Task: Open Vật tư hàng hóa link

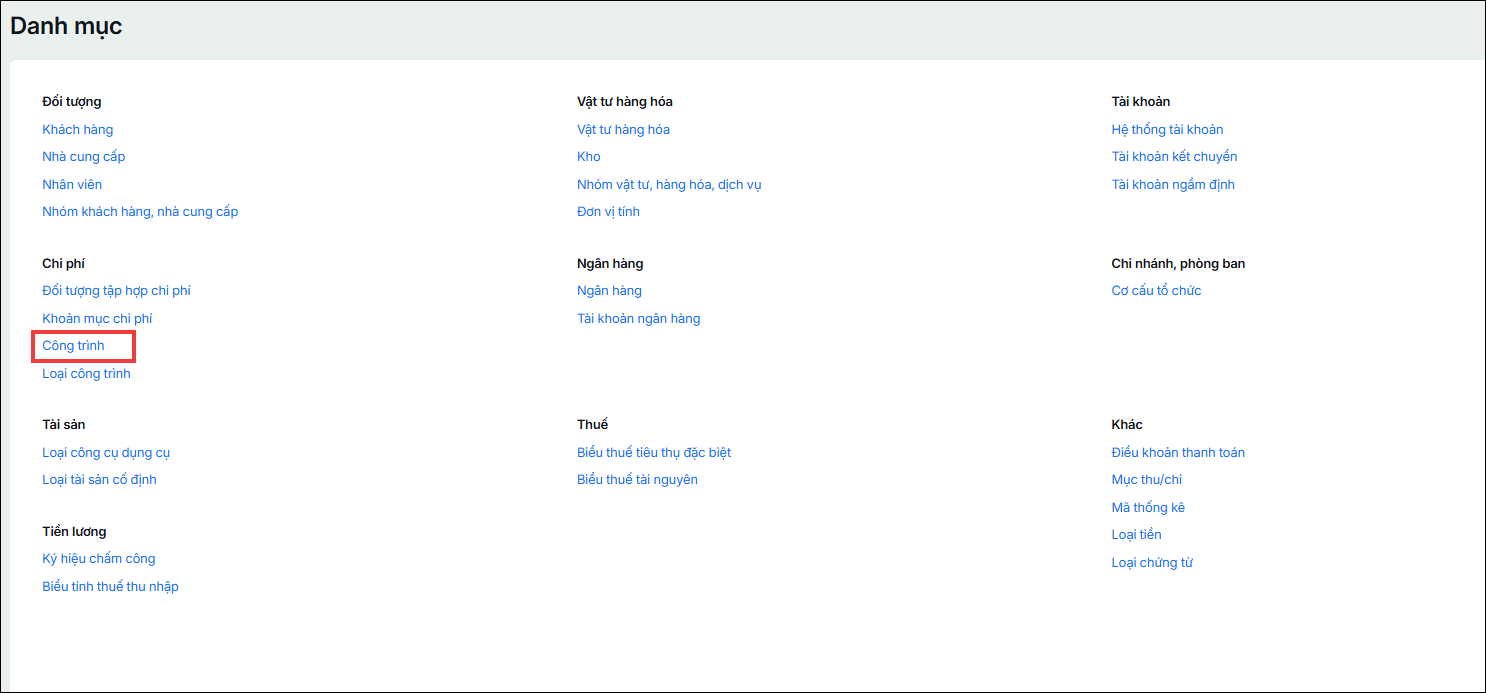Action: point(623,129)
